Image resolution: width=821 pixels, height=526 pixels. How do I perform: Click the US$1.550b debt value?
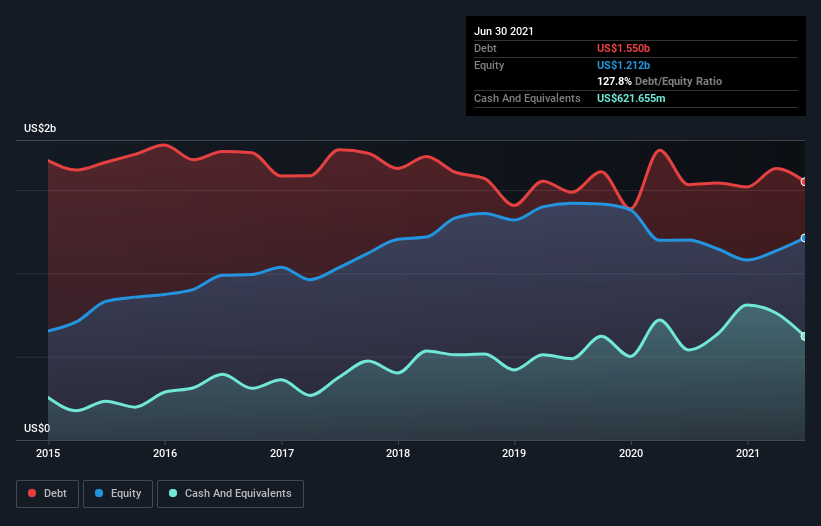[624, 48]
